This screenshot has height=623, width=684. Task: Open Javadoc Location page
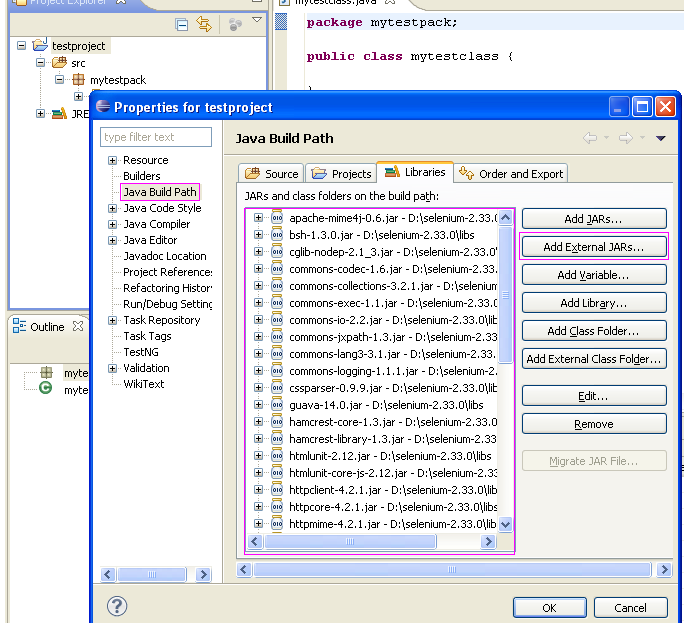click(x=165, y=256)
